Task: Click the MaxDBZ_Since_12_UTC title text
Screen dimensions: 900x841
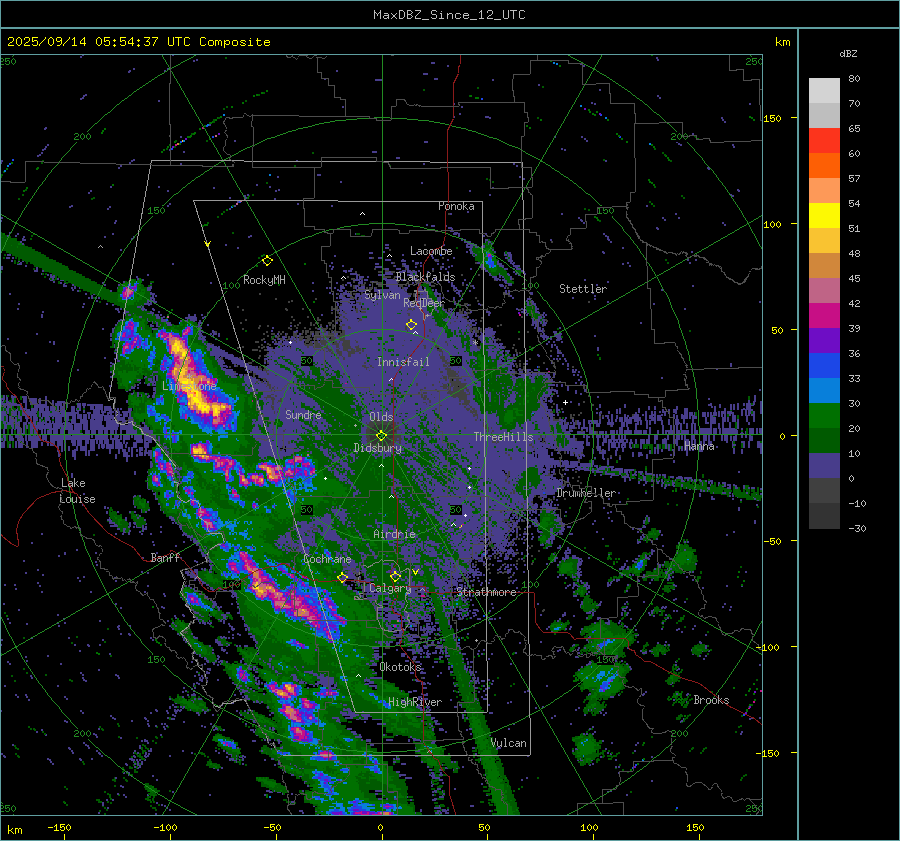Action: pyautogui.click(x=449, y=15)
